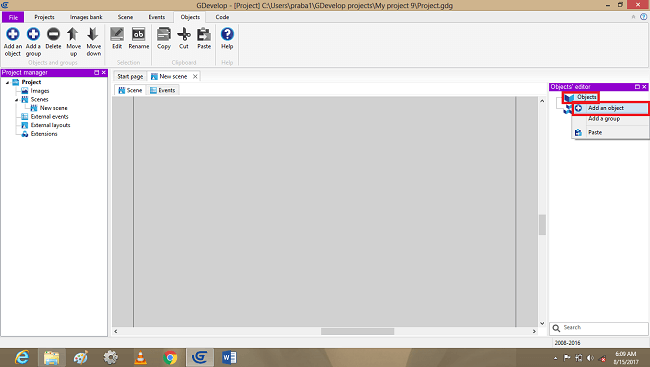Image resolution: width=650 pixels, height=367 pixels.
Task: Click the Paste ribbon icon
Action: [x=204, y=34]
